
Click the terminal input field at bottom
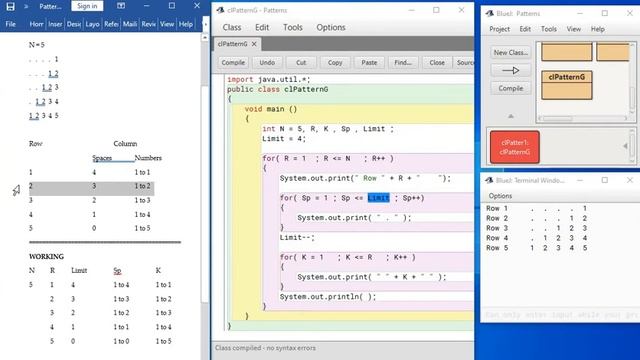(x=560, y=315)
